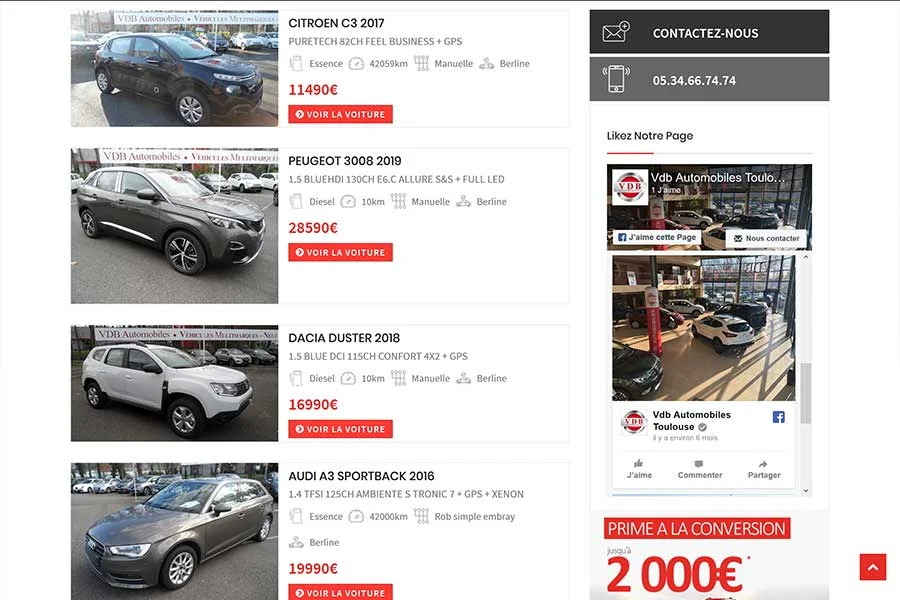Click the envelope icon beside Contactez-Nous
Screen dimensions: 900x600
[616, 32]
